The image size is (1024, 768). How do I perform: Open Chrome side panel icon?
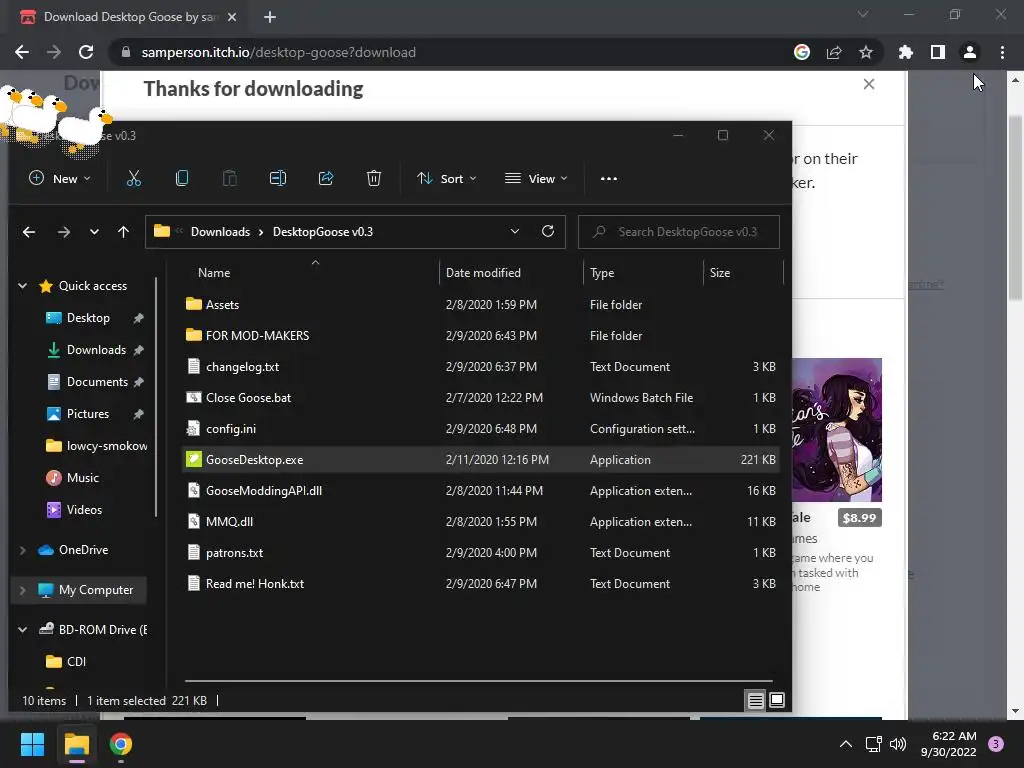tap(938, 52)
